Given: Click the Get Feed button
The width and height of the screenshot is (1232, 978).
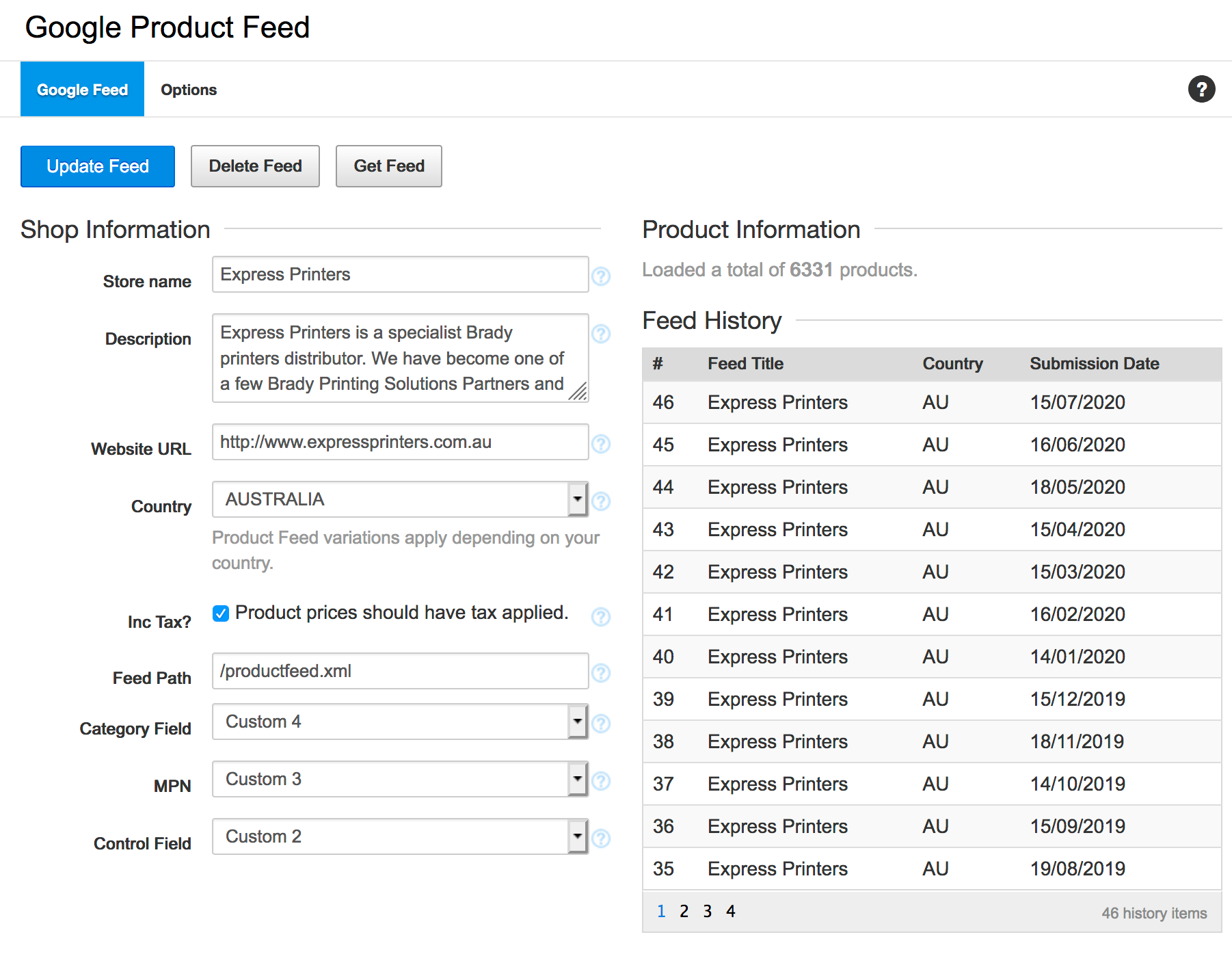Looking at the screenshot, I should tap(389, 166).
